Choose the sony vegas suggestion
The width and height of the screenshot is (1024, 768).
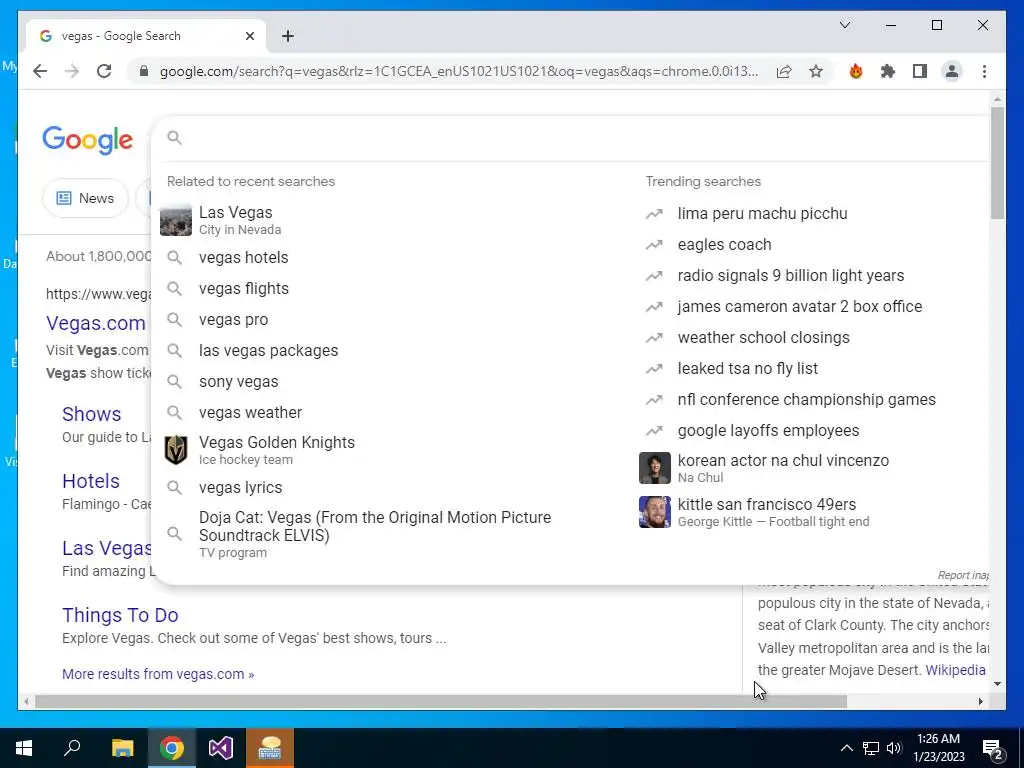point(391,381)
